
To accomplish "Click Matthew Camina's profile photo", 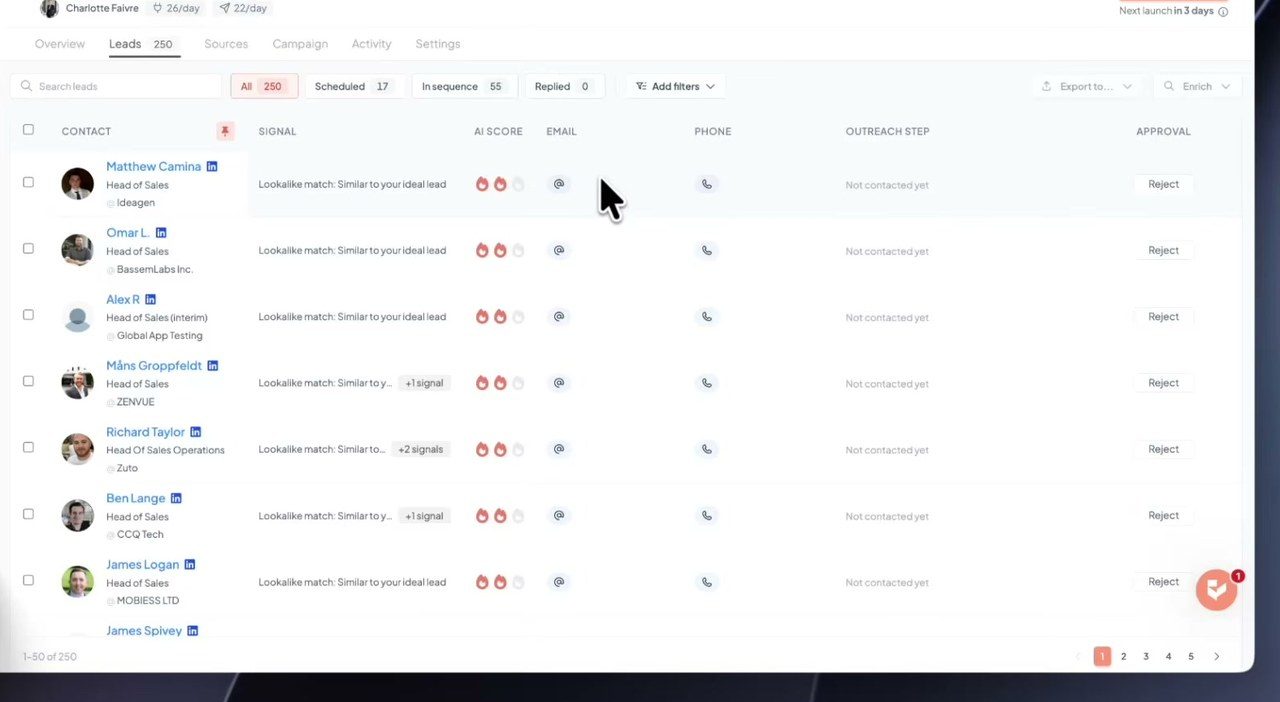I will [x=77, y=184].
